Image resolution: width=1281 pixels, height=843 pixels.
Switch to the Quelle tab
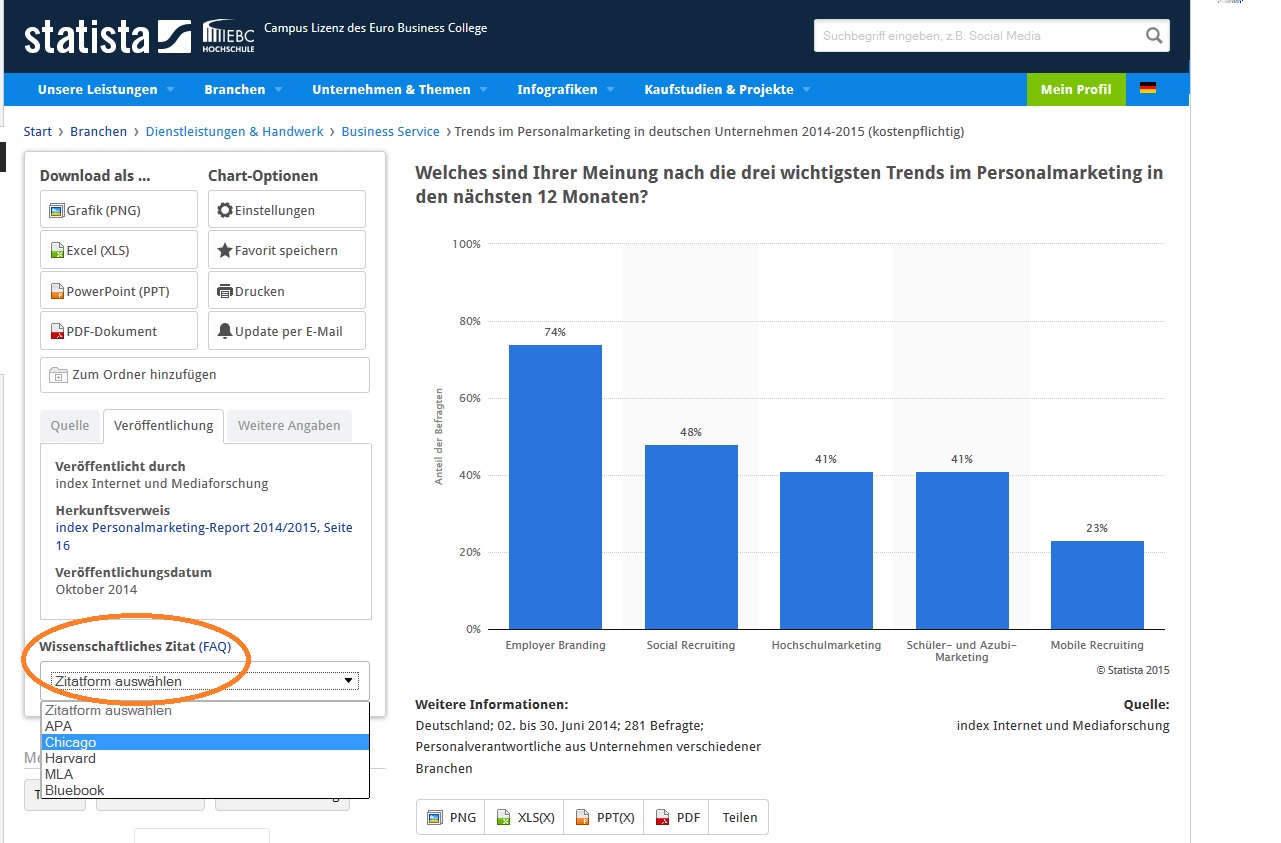70,425
